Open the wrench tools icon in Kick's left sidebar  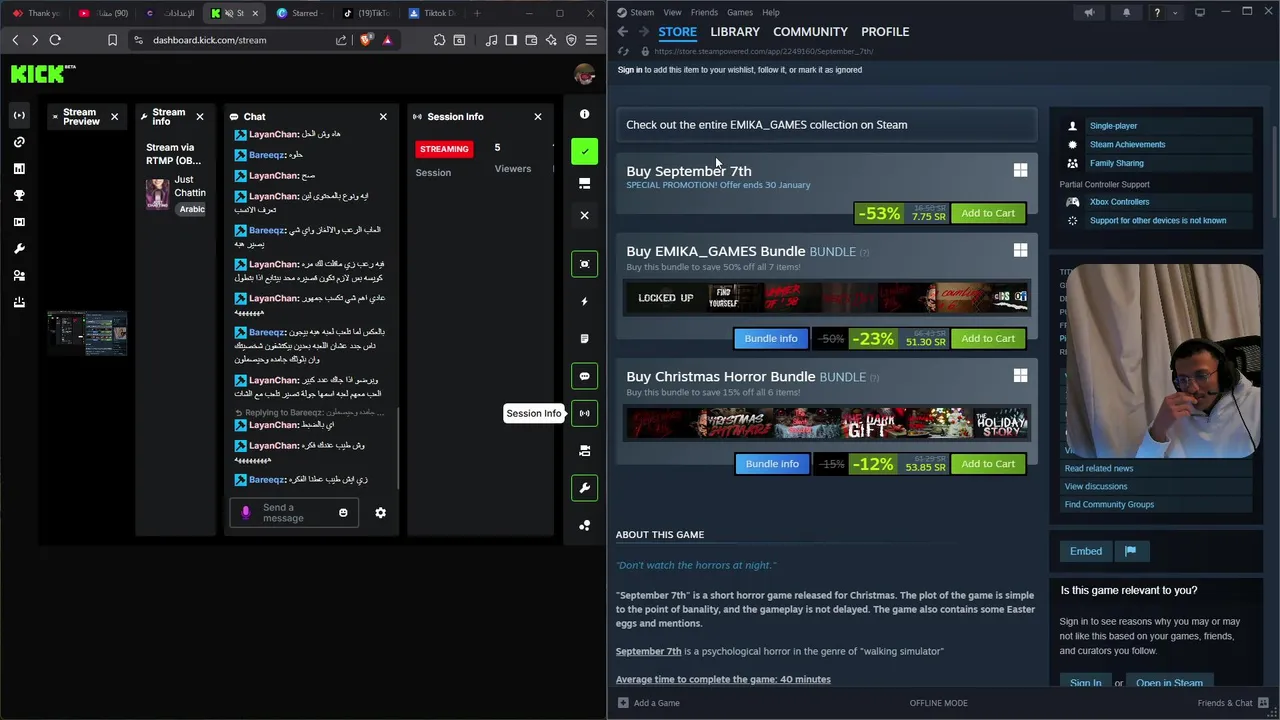[19, 249]
